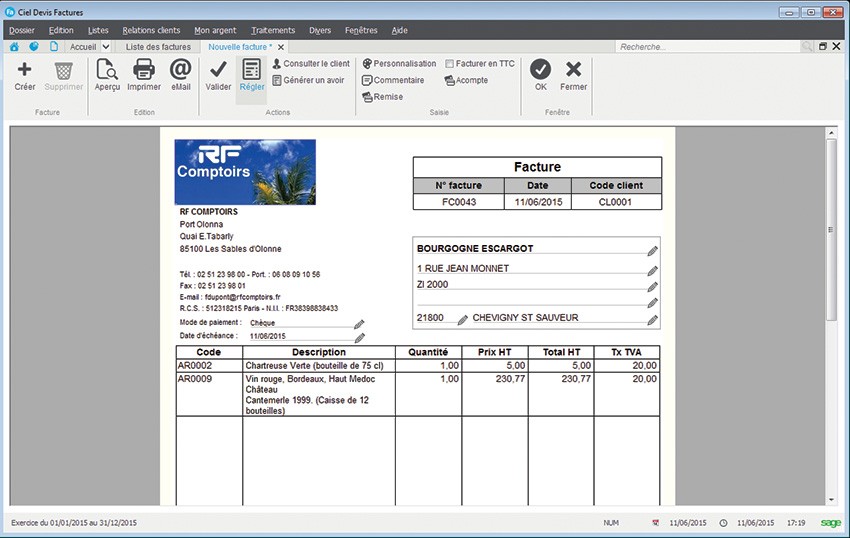Click the Valider checkmark icon

click(218, 71)
